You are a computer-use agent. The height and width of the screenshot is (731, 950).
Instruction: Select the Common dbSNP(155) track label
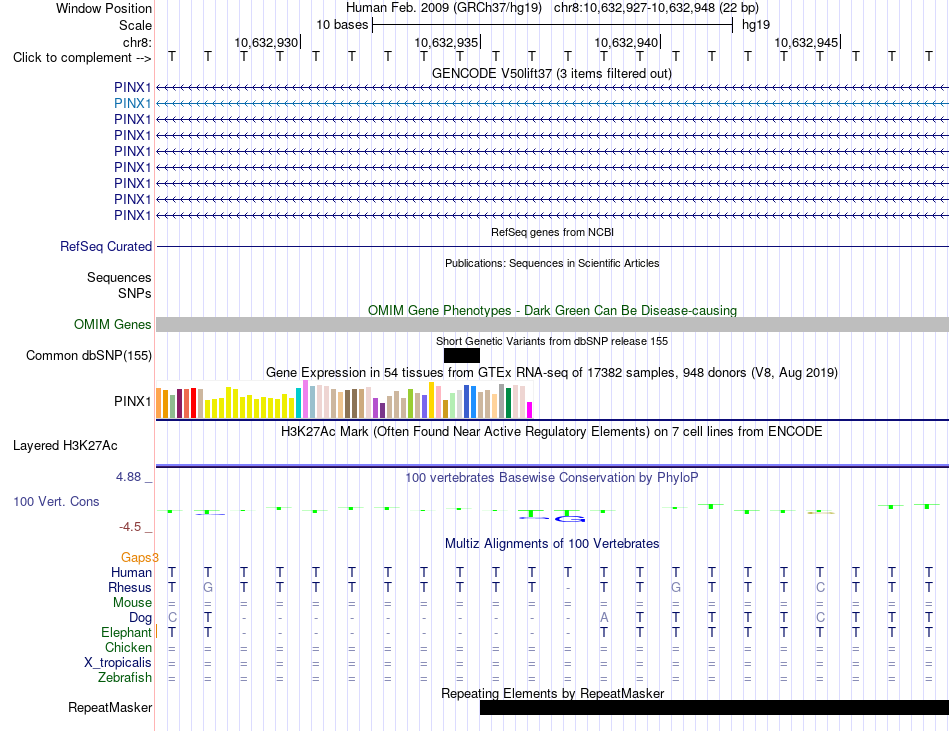click(89, 356)
